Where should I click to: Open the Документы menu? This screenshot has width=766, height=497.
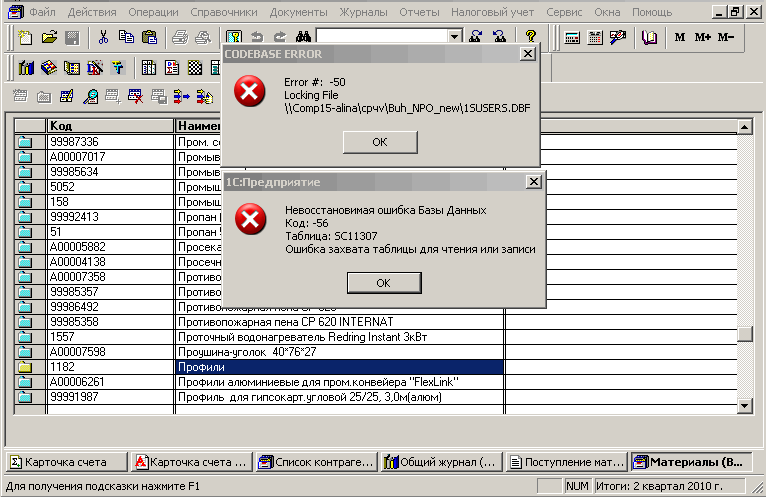[x=298, y=12]
